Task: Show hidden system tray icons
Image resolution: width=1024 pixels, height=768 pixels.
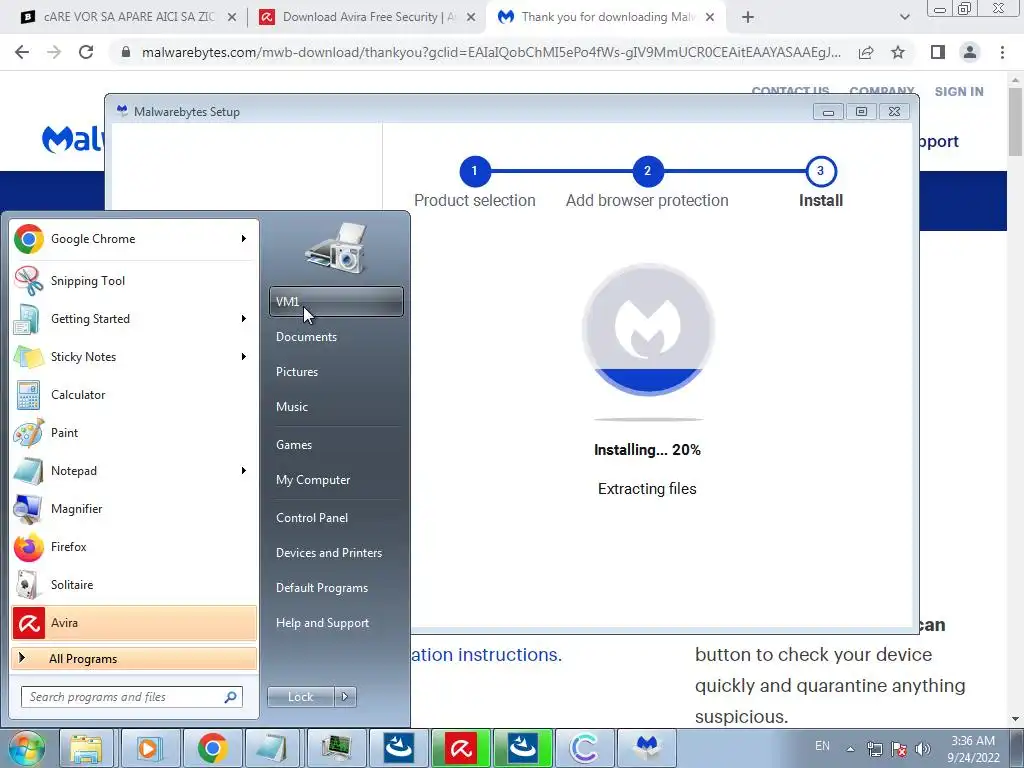Action: [x=850, y=749]
